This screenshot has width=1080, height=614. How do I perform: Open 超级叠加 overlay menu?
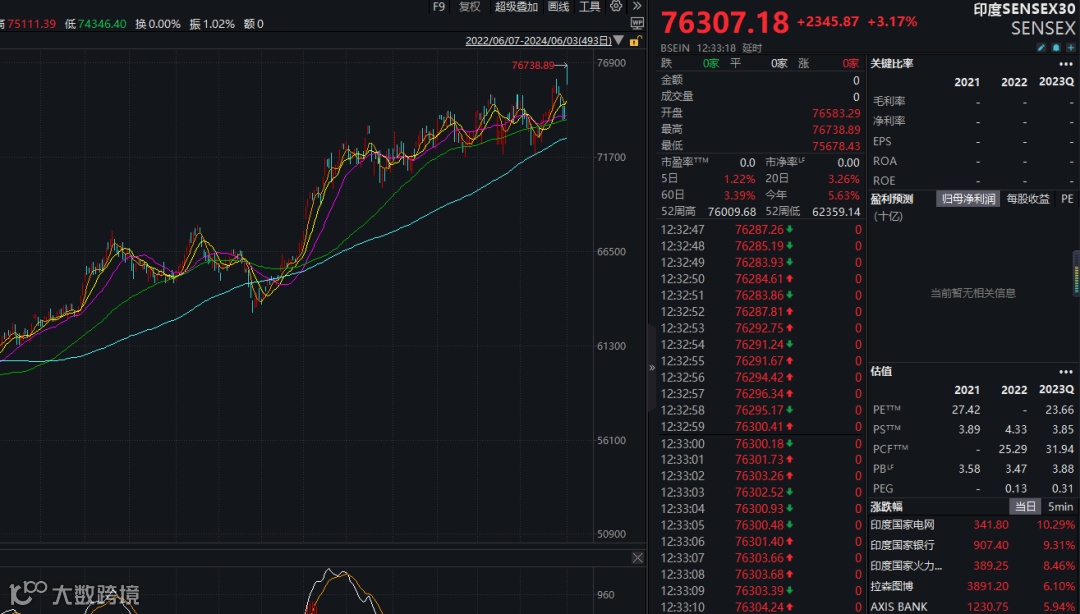point(516,6)
